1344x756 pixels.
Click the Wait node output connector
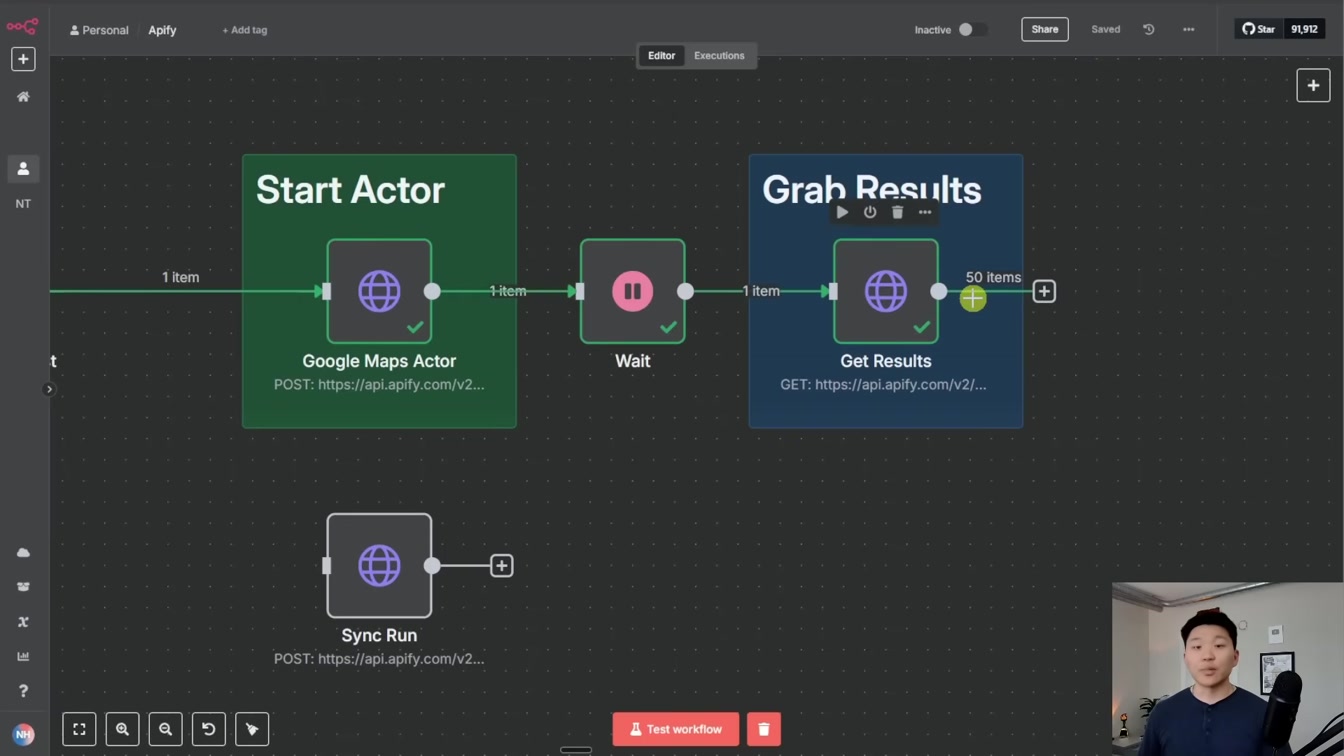pos(685,291)
